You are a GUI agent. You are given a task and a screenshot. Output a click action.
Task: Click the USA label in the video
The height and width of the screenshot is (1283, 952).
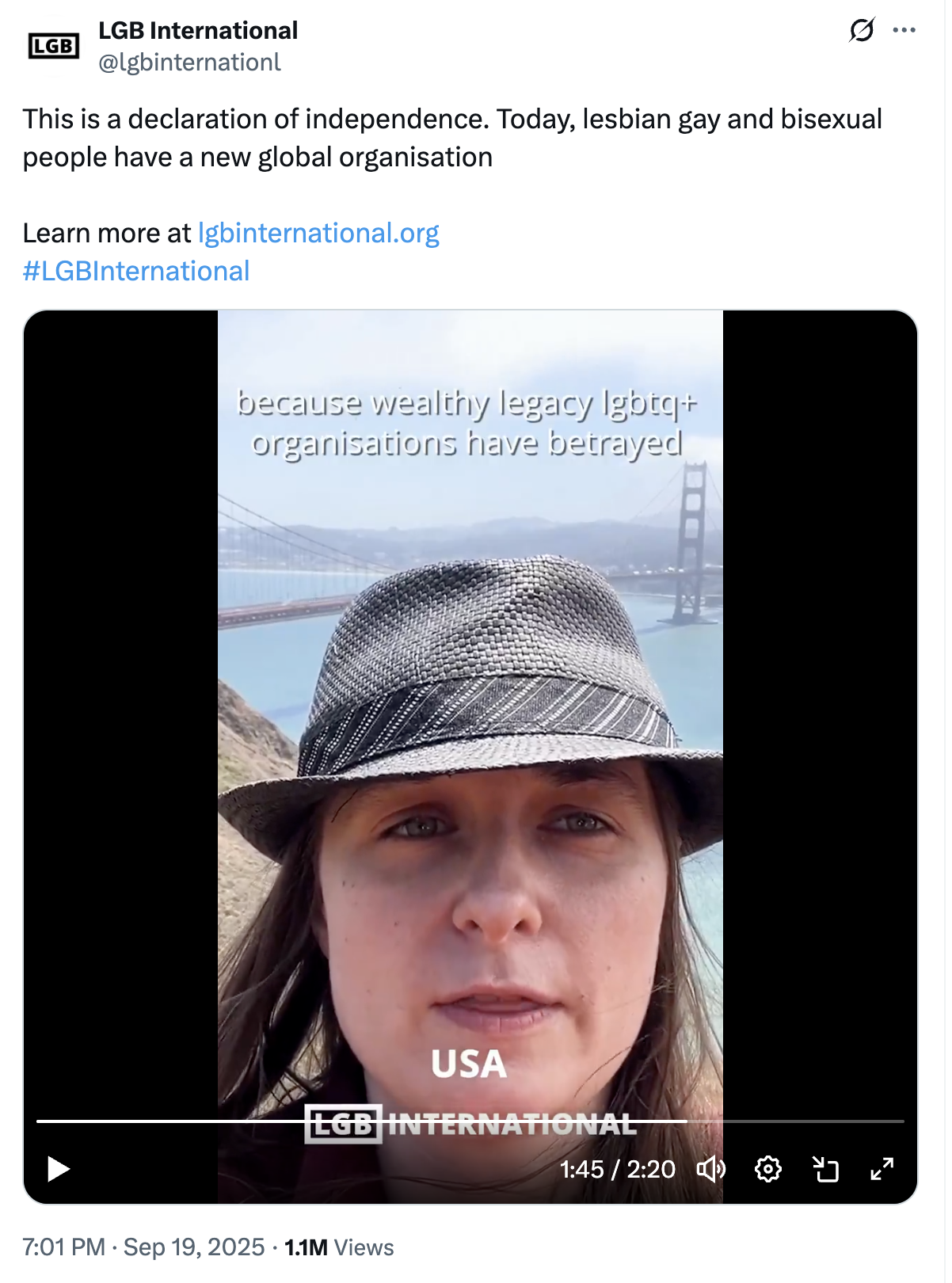point(469,1064)
